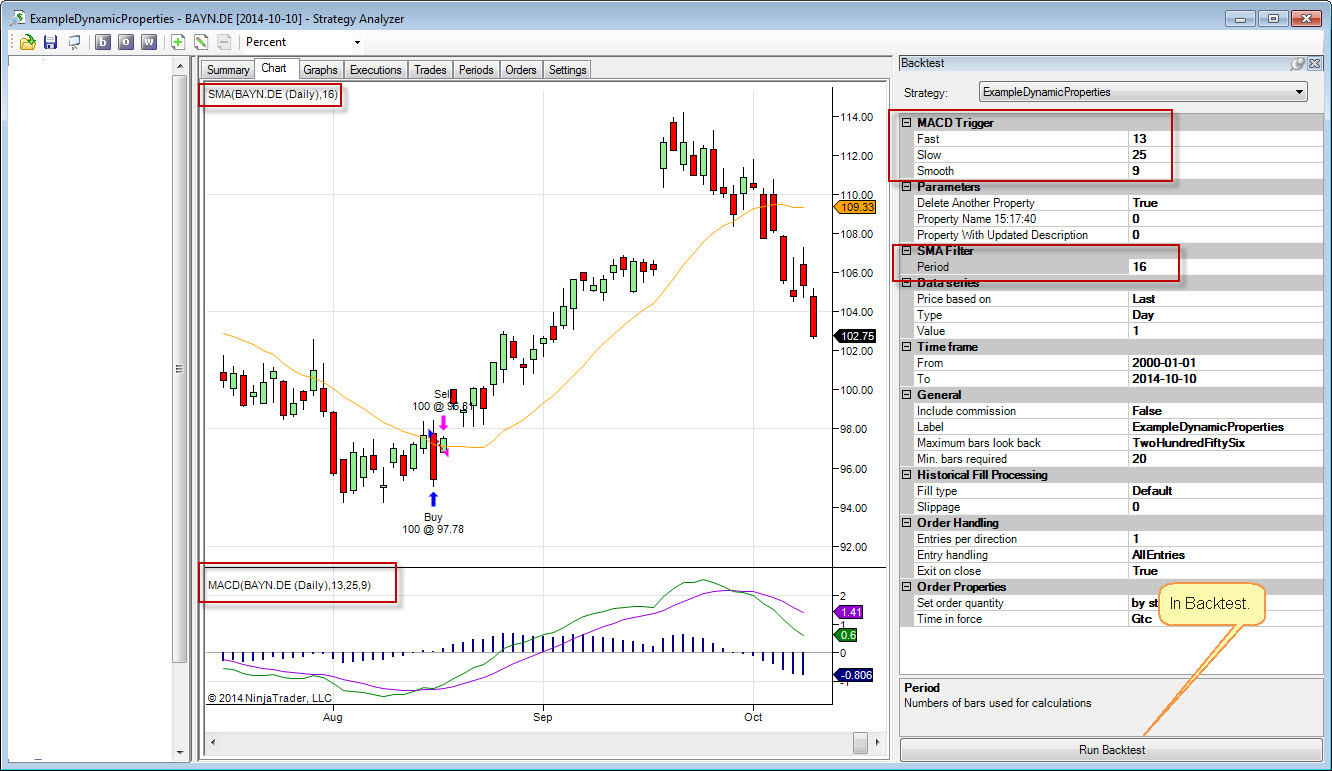
Task: Collapse the Time frame section
Action: click(x=906, y=347)
